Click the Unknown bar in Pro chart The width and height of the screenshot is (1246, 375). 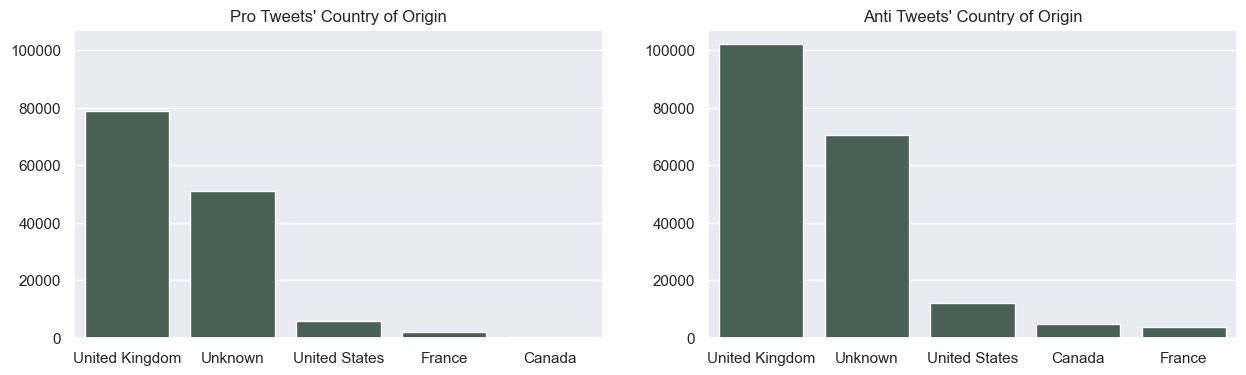(x=233, y=265)
